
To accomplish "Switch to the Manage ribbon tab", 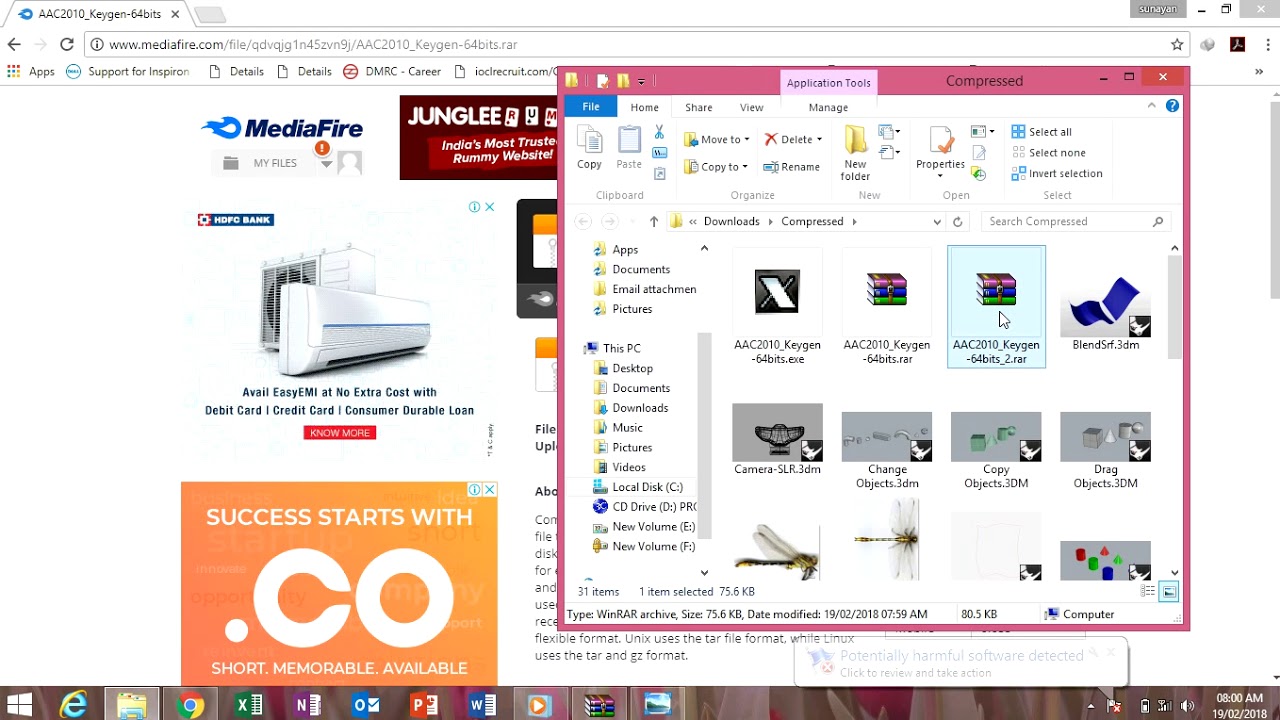I will [x=828, y=107].
